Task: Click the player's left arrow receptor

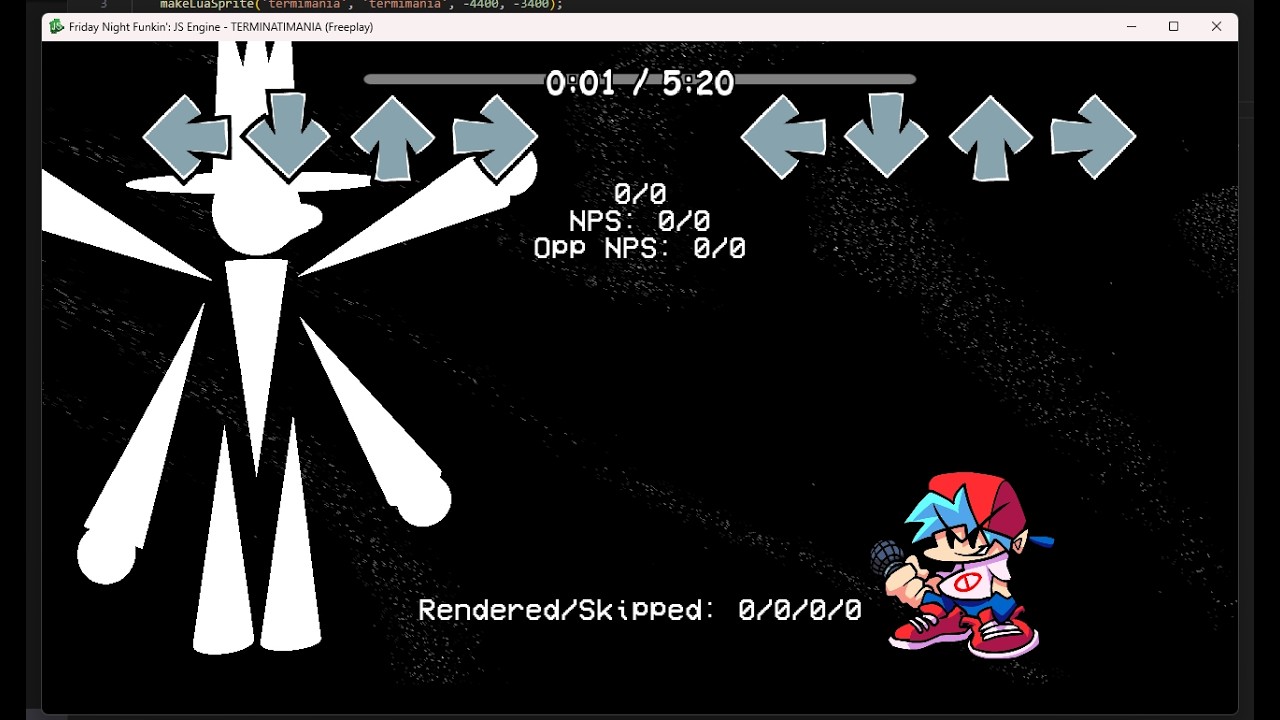Action: (783, 138)
